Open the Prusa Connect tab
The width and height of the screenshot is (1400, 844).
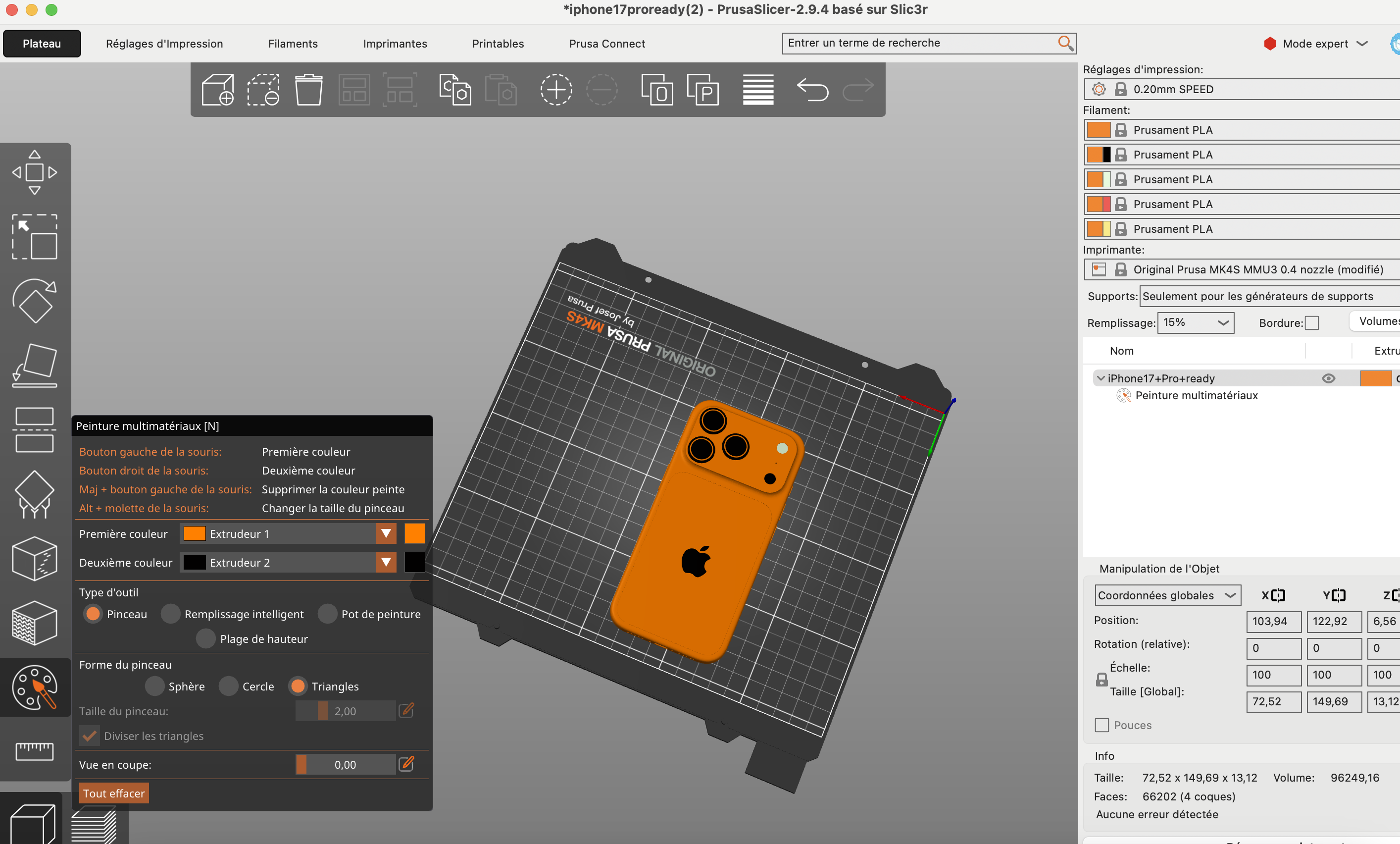coord(607,44)
